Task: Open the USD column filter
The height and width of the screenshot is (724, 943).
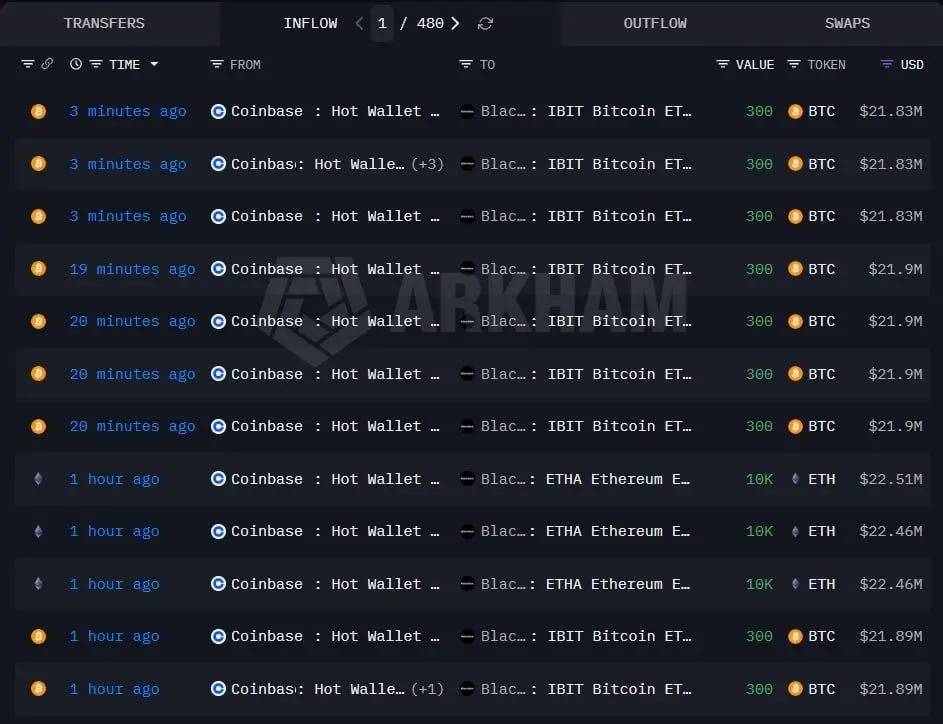Action: pyautogui.click(x=886, y=64)
